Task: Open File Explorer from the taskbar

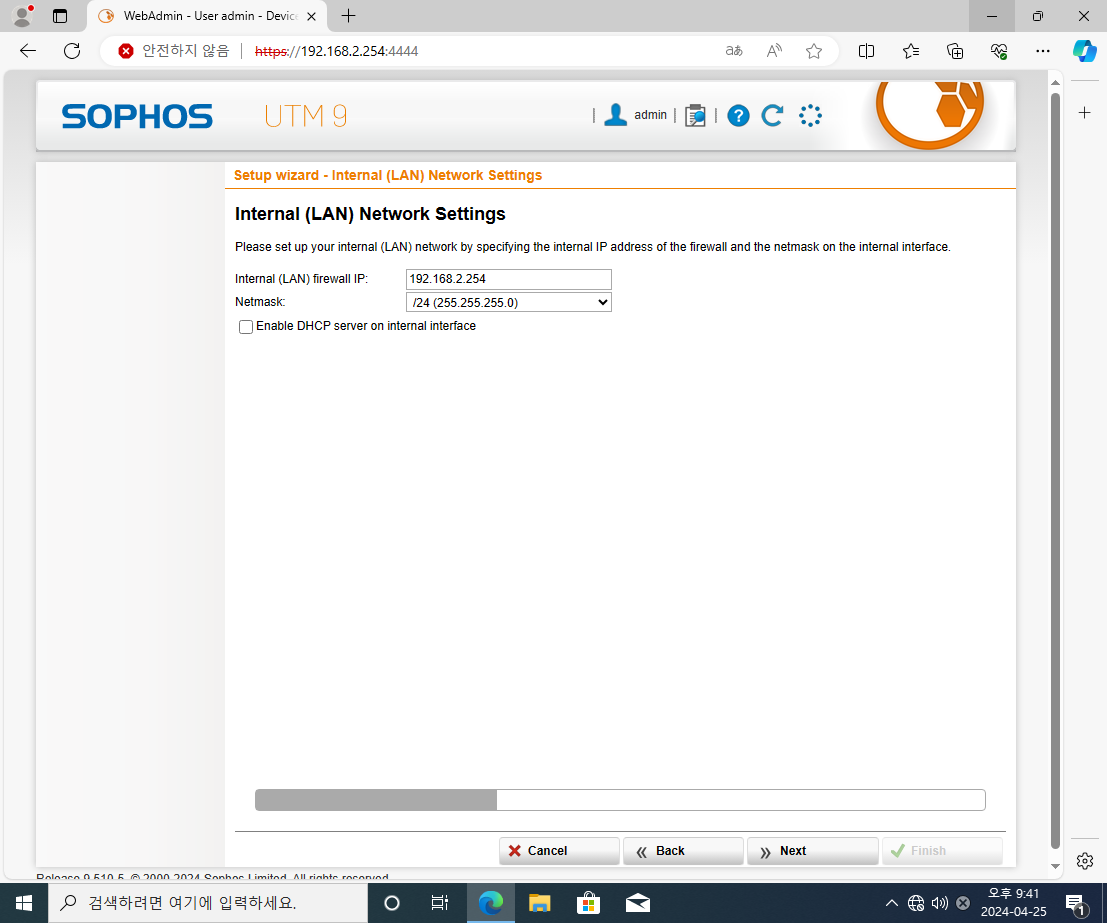Action: [539, 903]
